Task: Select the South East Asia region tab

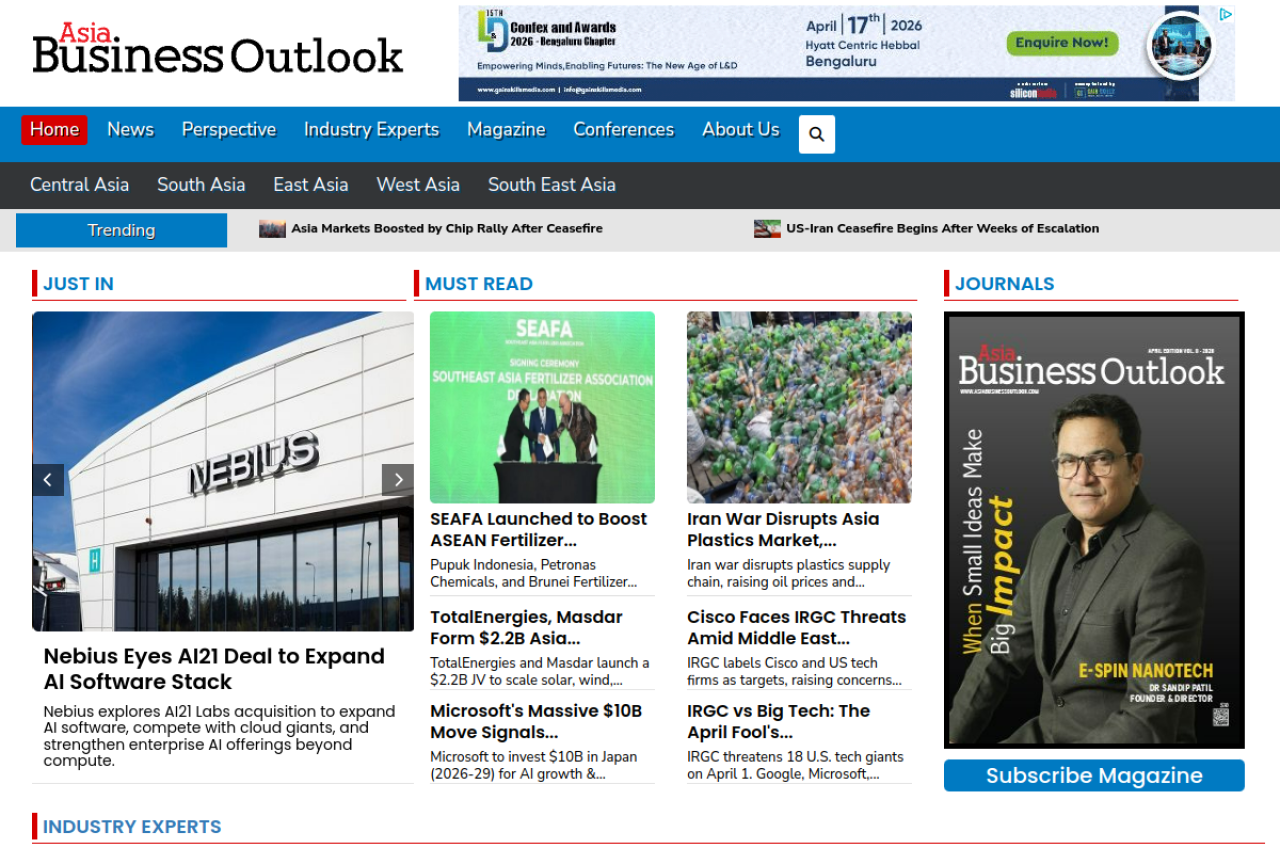Action: 551,185
